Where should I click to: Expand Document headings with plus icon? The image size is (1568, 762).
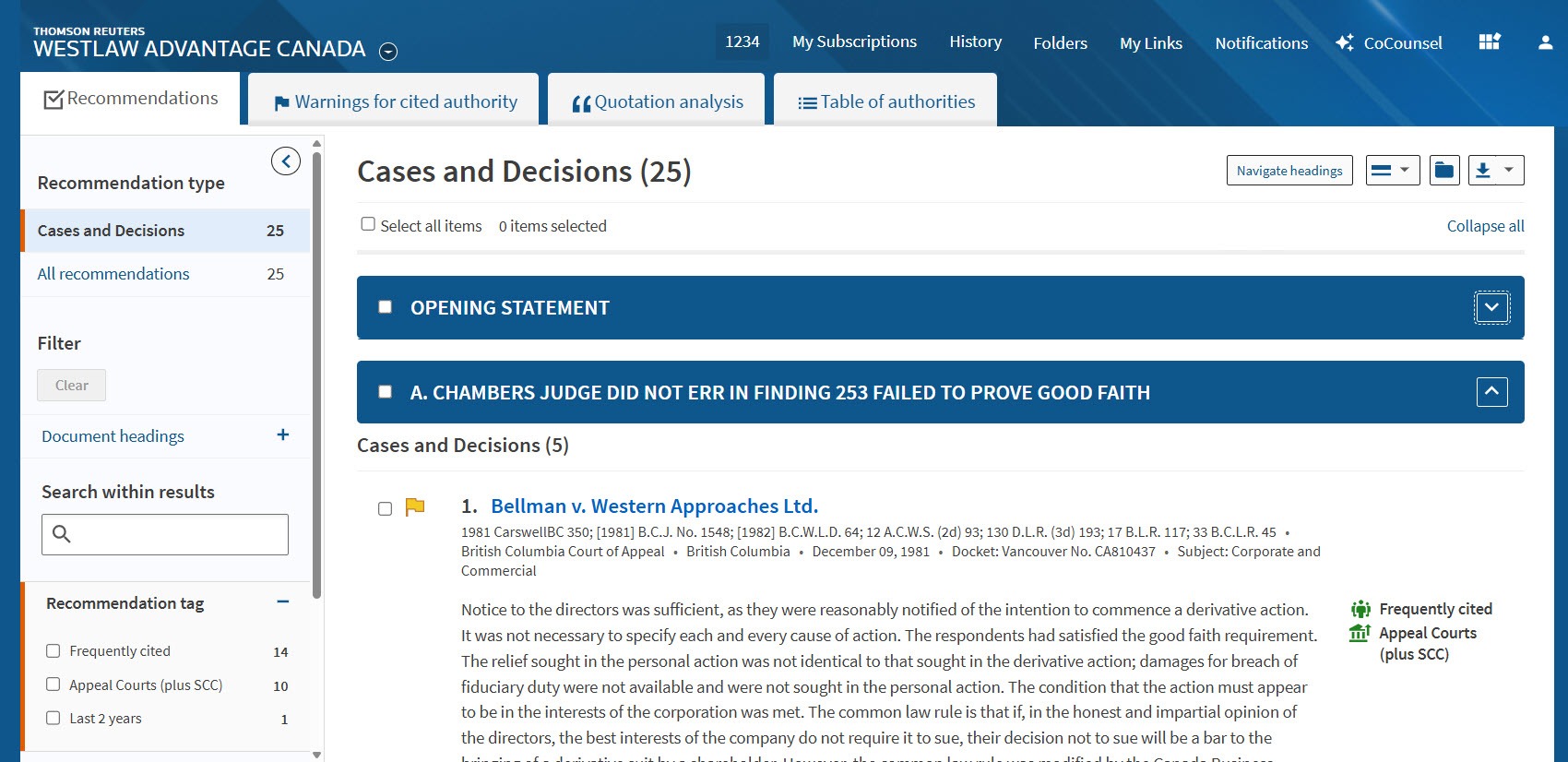point(283,435)
